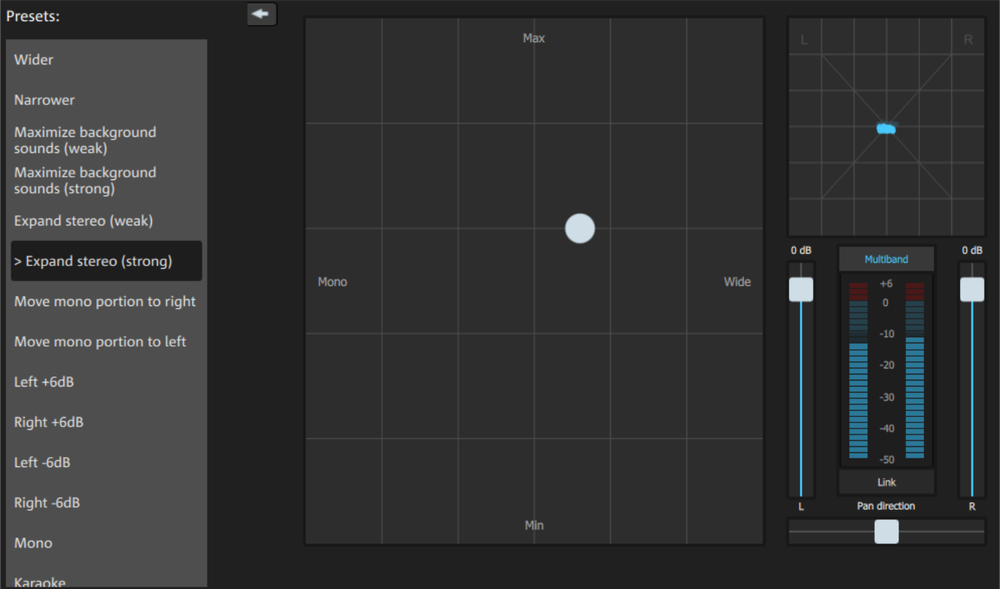Click the stereo width XY pad handle

(x=580, y=228)
